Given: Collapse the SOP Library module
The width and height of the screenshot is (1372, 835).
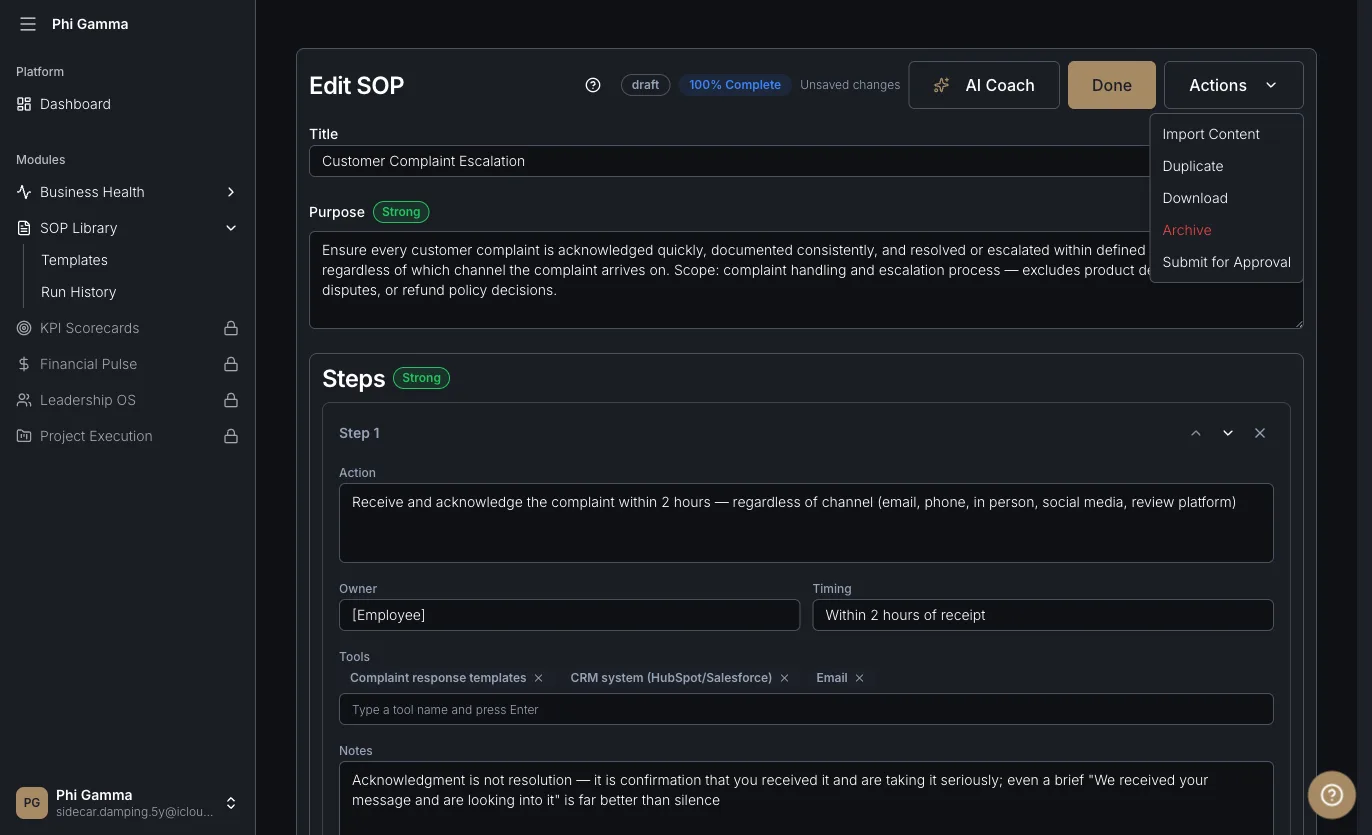Looking at the screenshot, I should coord(231,228).
